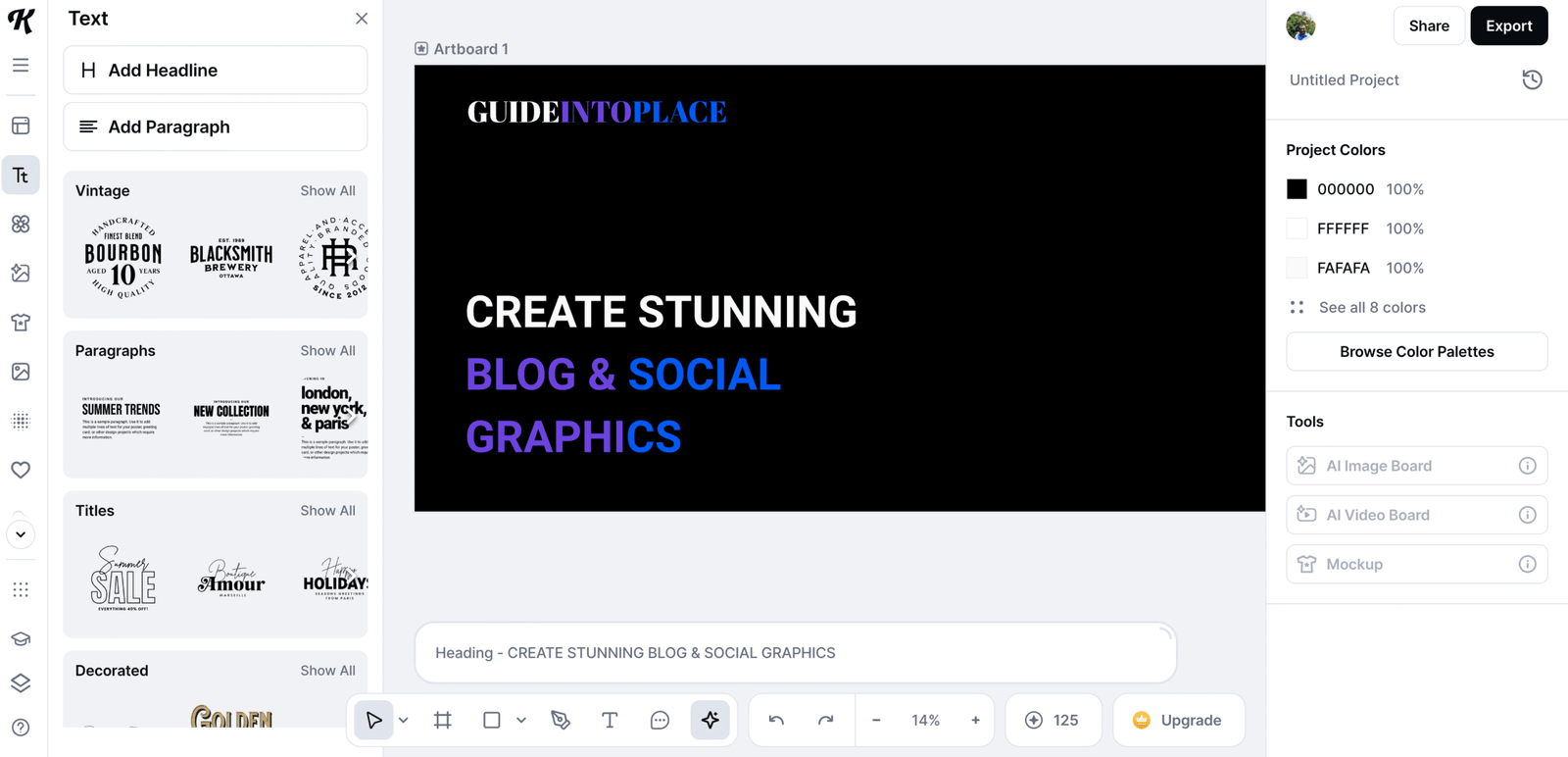
Task: Open the Mockups t-shirt icon in the sidebar
Action: [21, 322]
